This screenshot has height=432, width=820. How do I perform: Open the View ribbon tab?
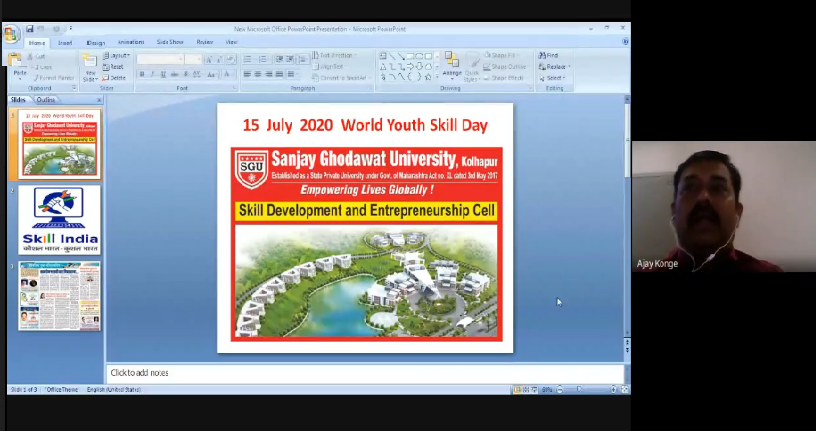coord(231,42)
